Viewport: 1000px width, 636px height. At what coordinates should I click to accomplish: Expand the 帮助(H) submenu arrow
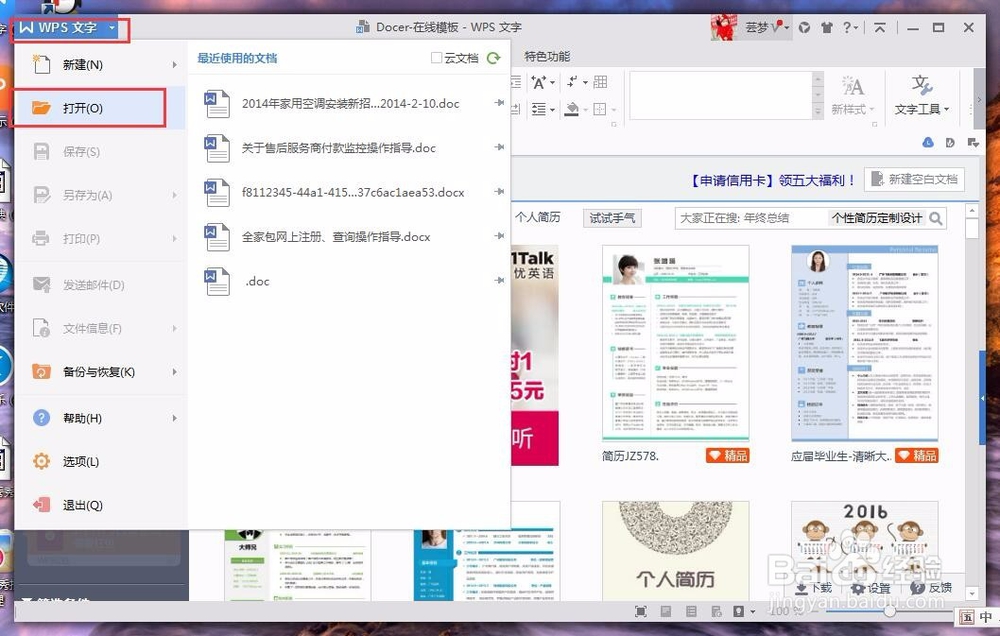click(x=174, y=418)
